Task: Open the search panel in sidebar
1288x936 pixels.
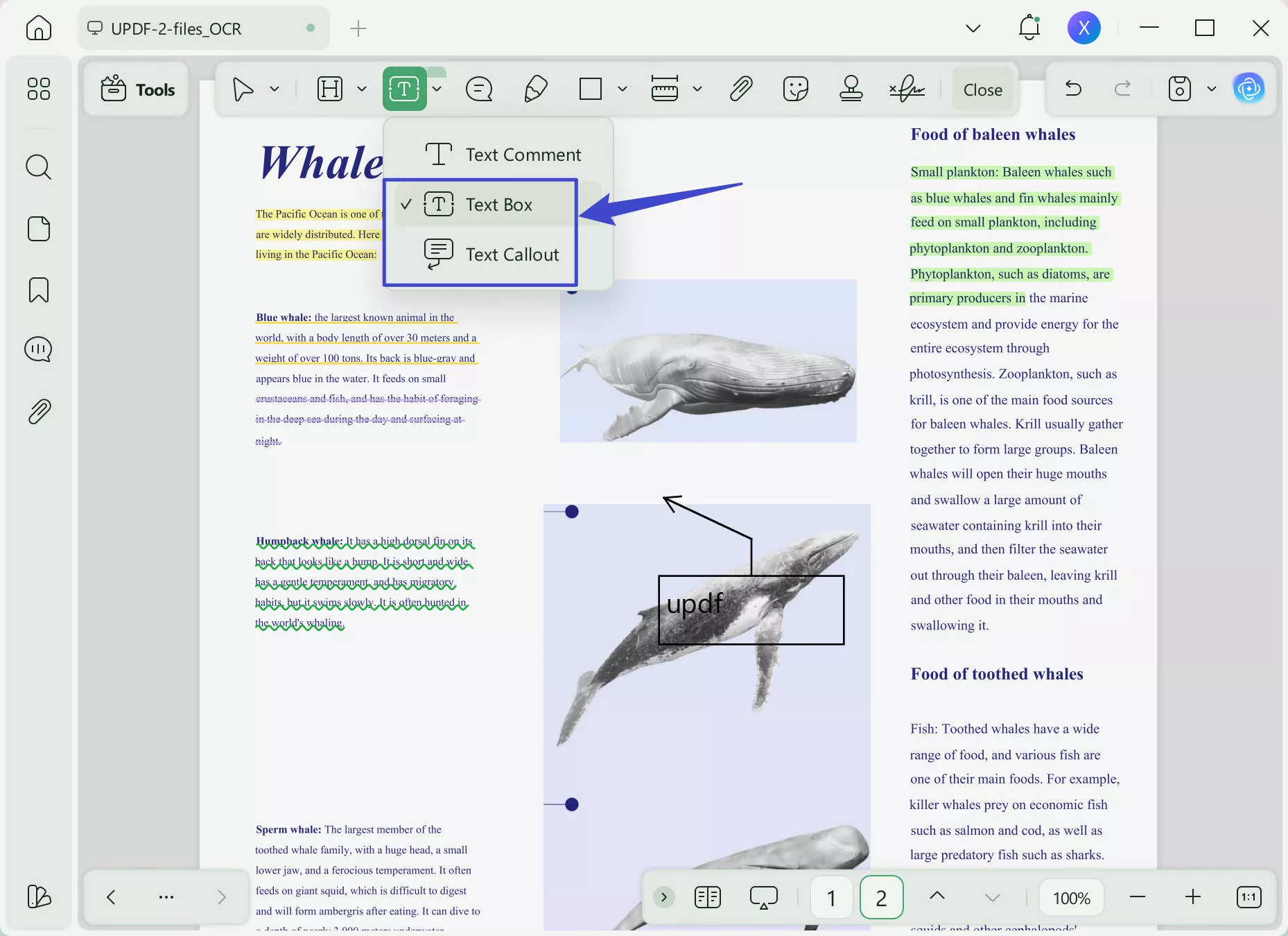Action: coord(39,167)
